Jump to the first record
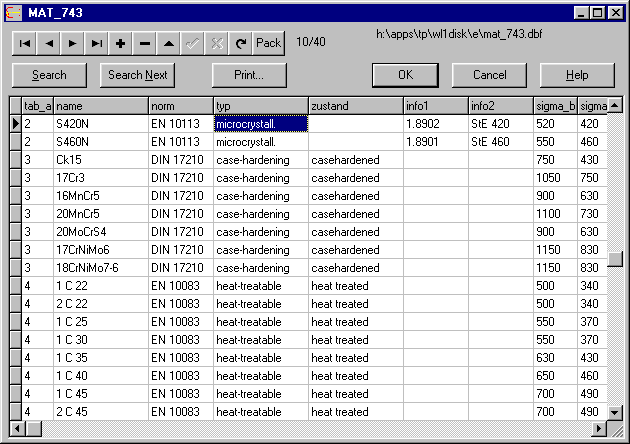The image size is (630, 444). coord(24,43)
